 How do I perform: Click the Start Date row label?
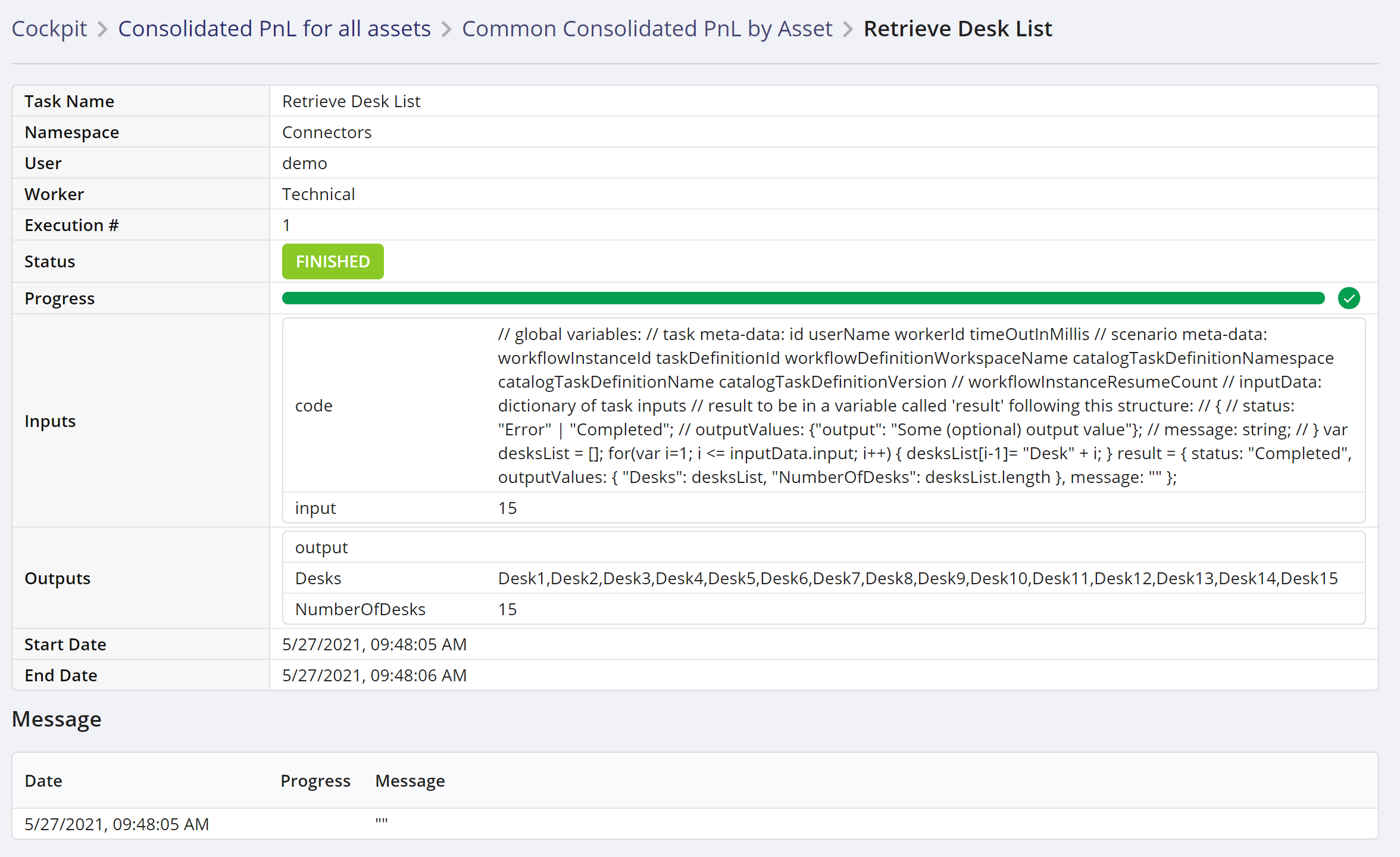[x=65, y=644]
